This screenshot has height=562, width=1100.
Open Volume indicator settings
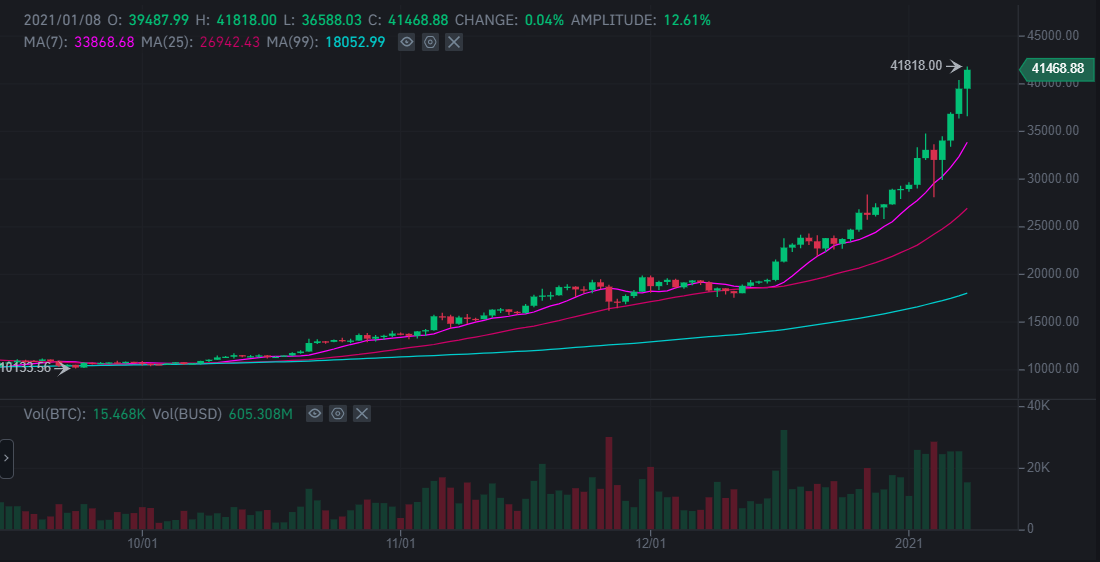(x=338, y=413)
